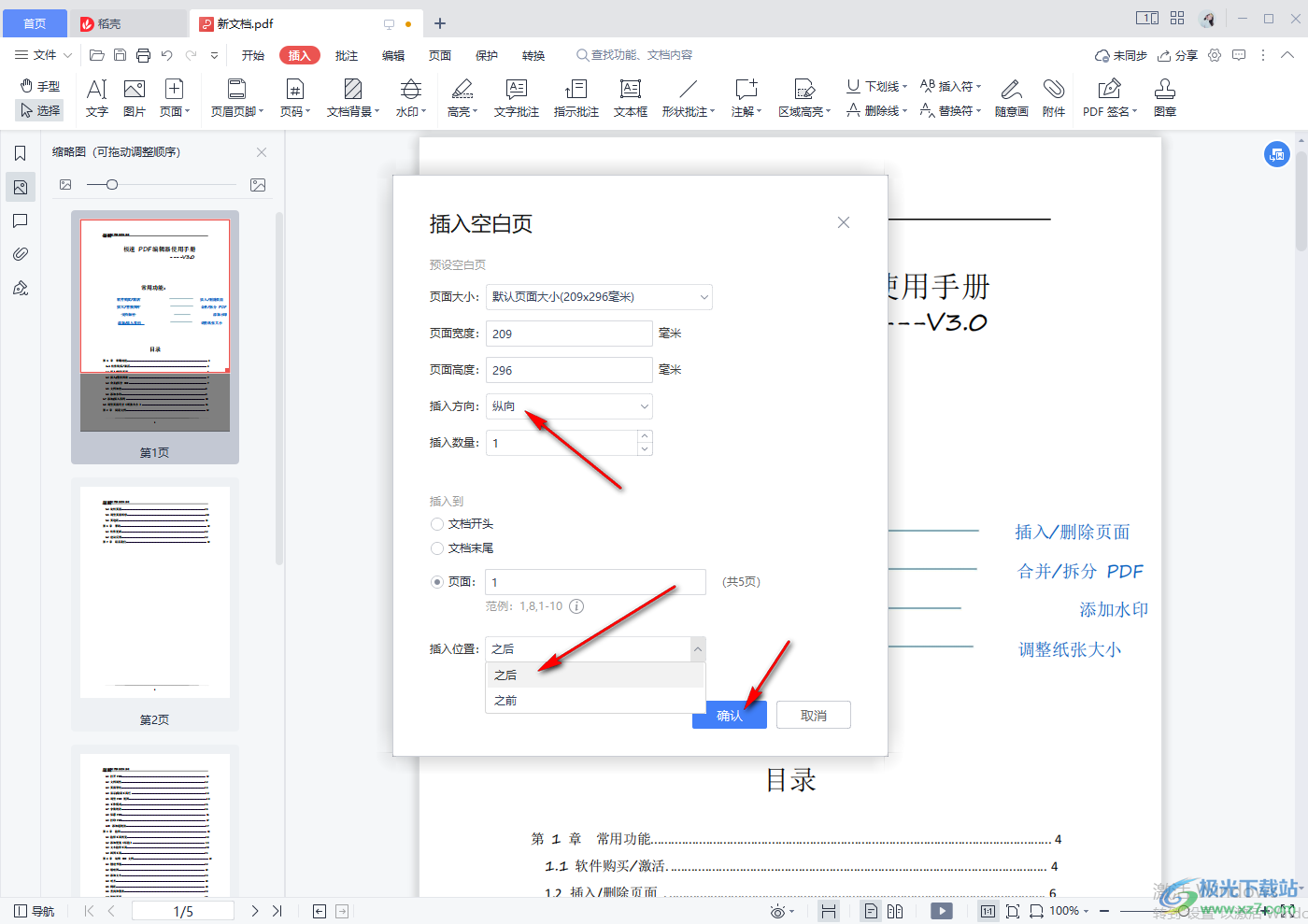Viewport: 1308px width, 924px height.
Task: Click the 导航 navigation button
Action: point(35,911)
